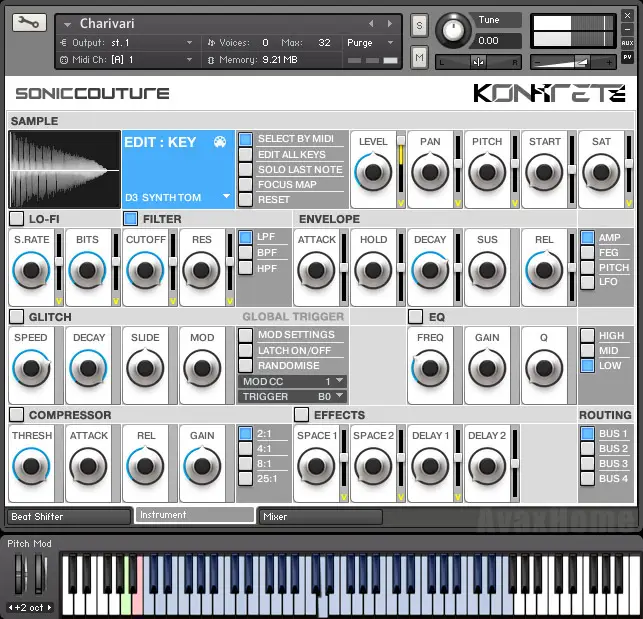Enable SOLO LAST NOTE checkbox
The image size is (643, 619).
pos(246,169)
